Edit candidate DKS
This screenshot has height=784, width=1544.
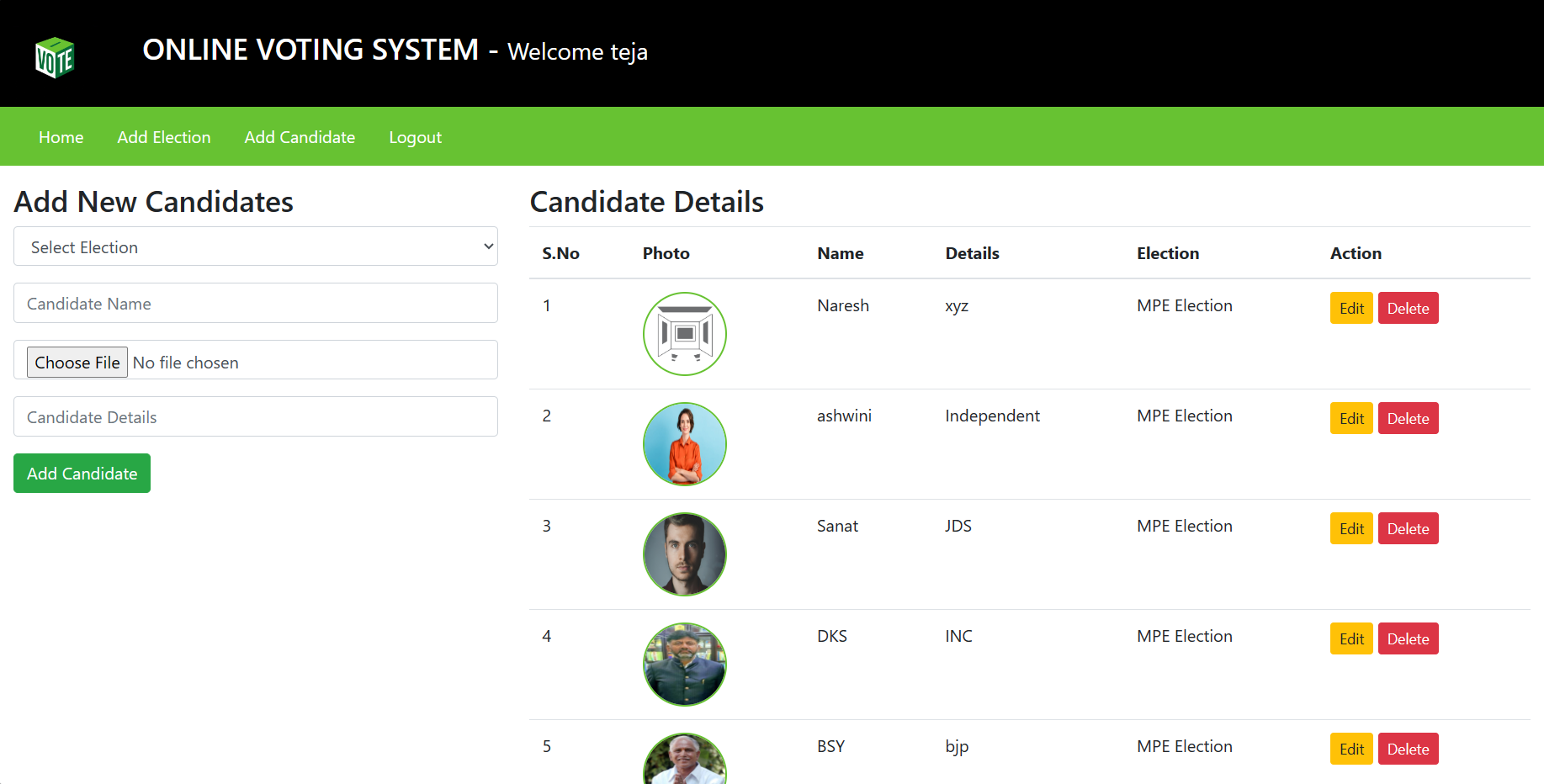(1351, 638)
